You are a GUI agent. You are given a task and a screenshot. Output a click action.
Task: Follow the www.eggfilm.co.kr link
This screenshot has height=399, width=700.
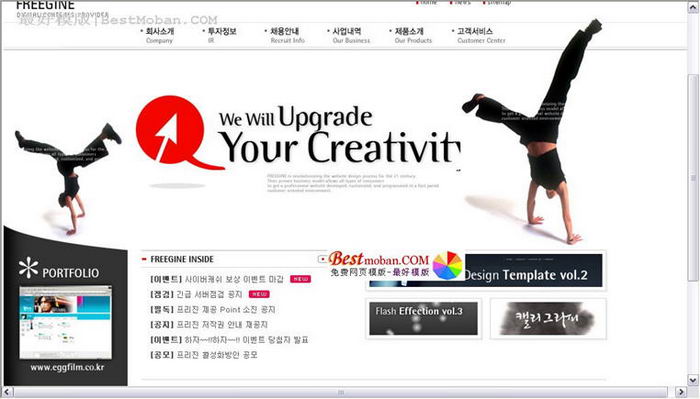[x=67, y=367]
